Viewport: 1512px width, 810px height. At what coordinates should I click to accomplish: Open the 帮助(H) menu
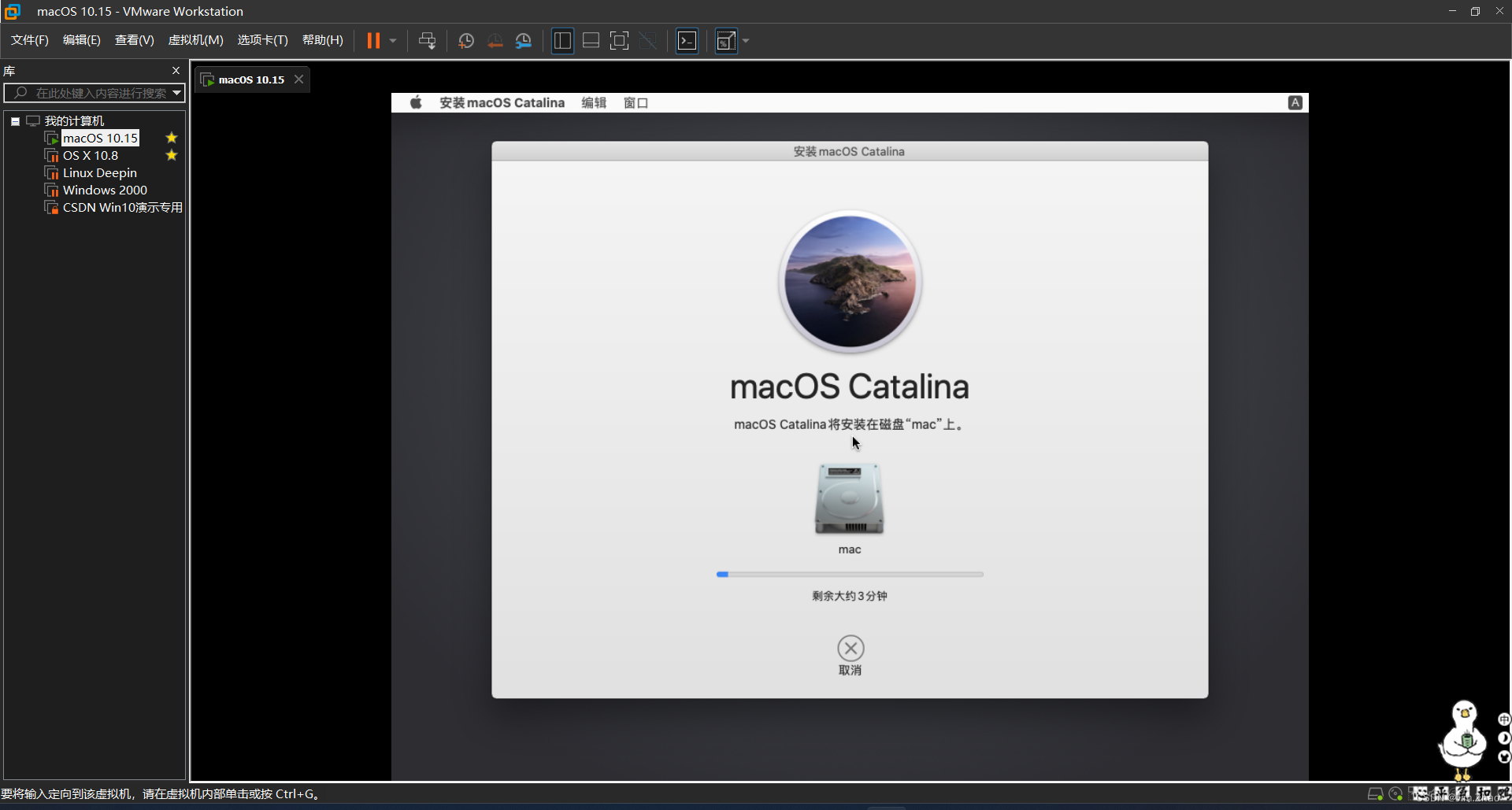click(x=323, y=40)
